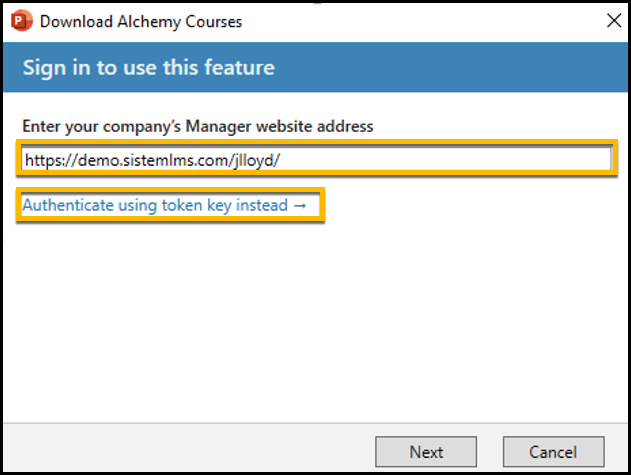Click the Sign in to use this feature heading
This screenshot has width=631, height=475.
tap(148, 68)
